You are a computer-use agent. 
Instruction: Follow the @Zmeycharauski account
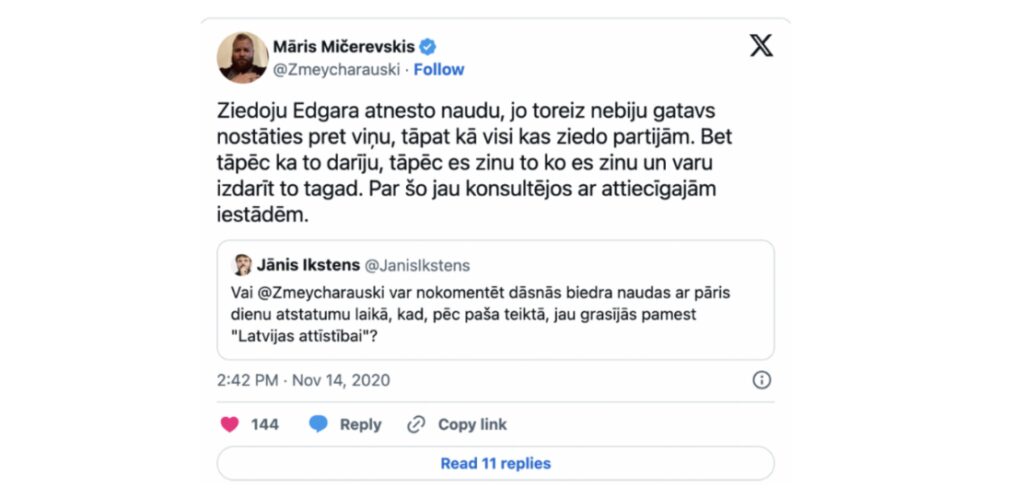[439, 70]
